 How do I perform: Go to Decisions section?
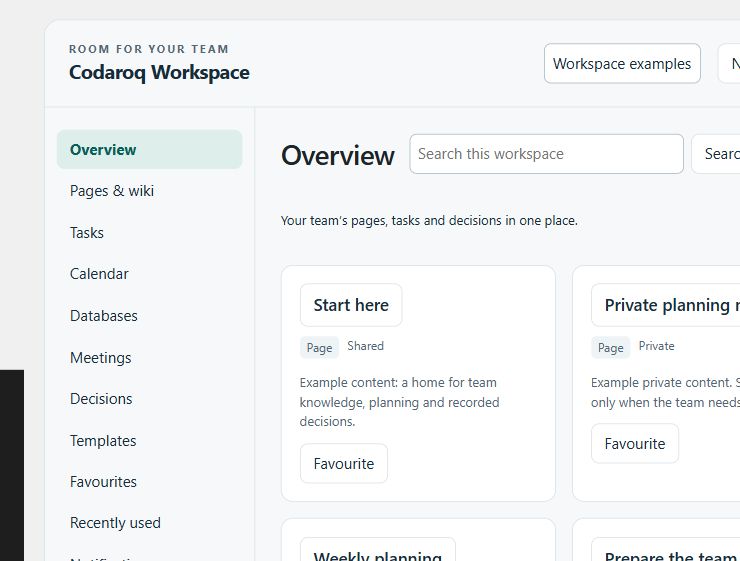pos(150,399)
